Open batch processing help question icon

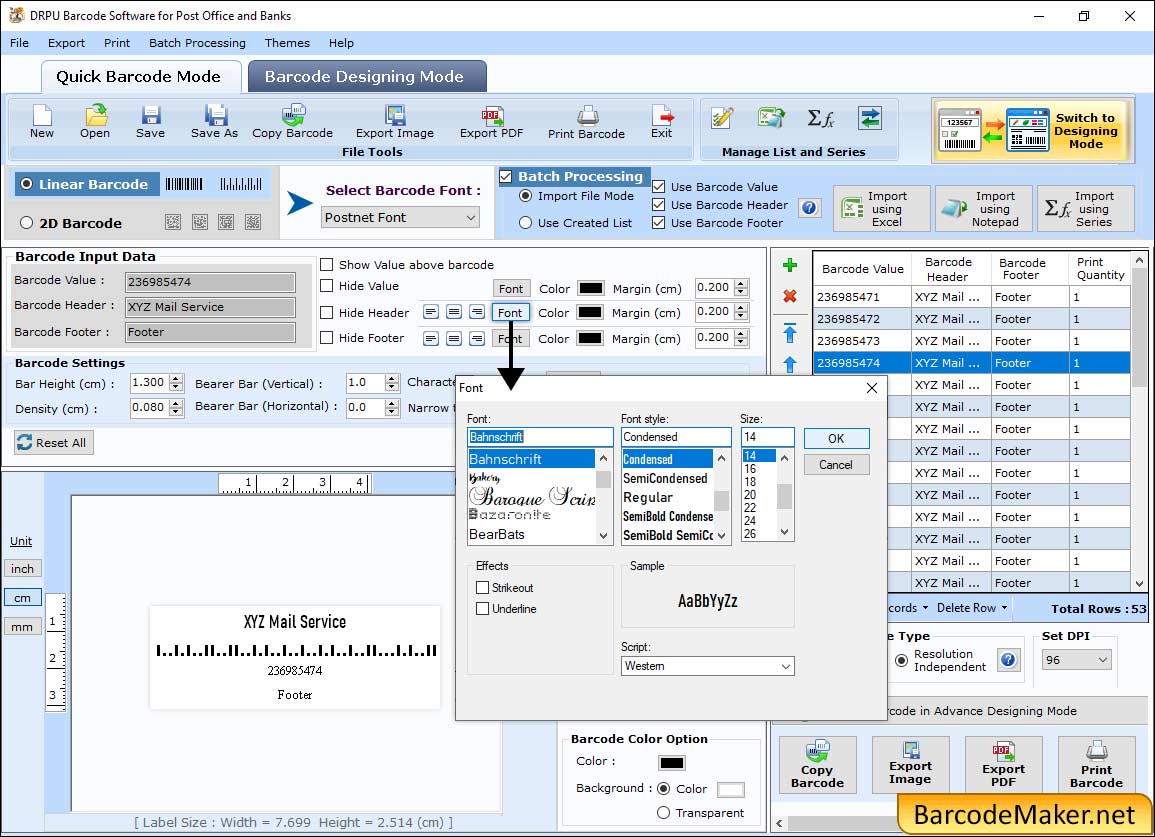coord(809,208)
